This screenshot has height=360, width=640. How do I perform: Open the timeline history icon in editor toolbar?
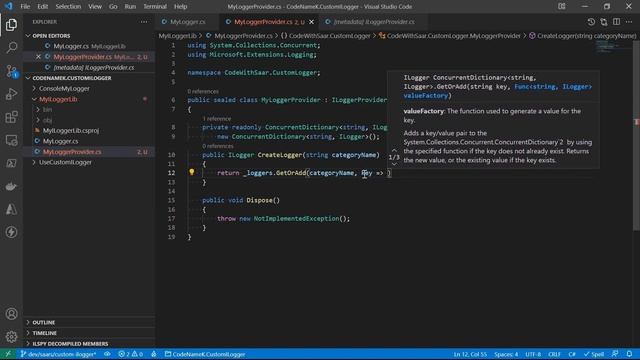591,22
